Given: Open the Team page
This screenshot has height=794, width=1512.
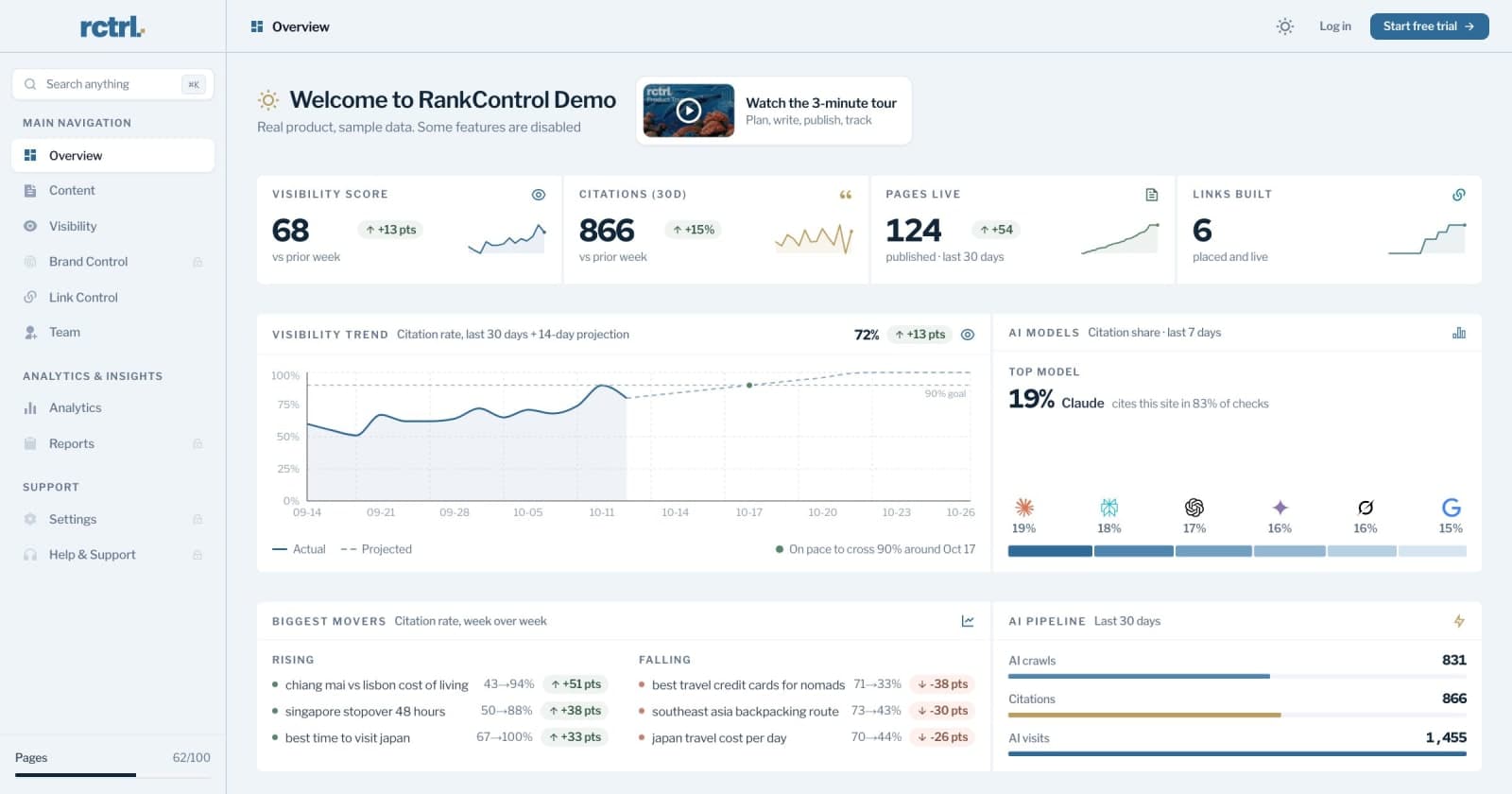Looking at the screenshot, I should [x=112, y=333].
